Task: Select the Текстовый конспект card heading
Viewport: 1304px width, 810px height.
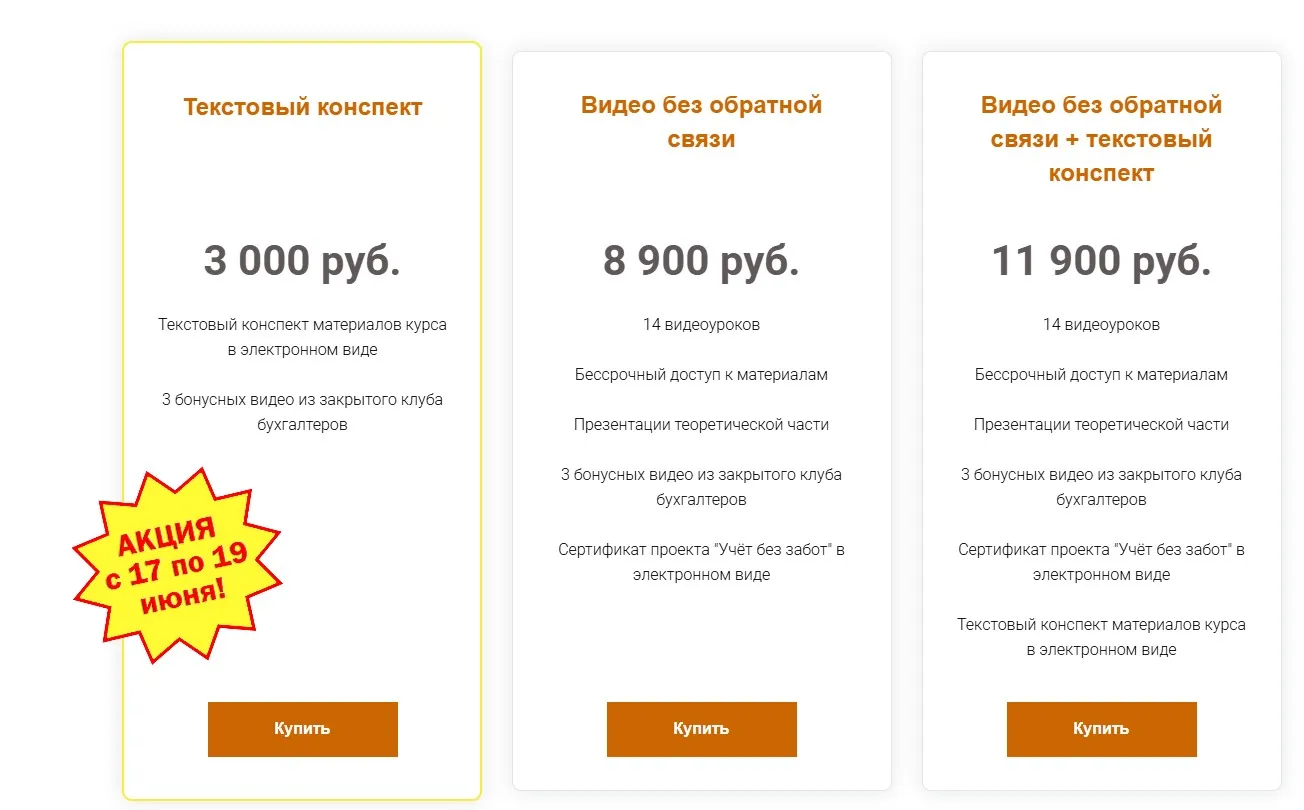Action: click(302, 107)
